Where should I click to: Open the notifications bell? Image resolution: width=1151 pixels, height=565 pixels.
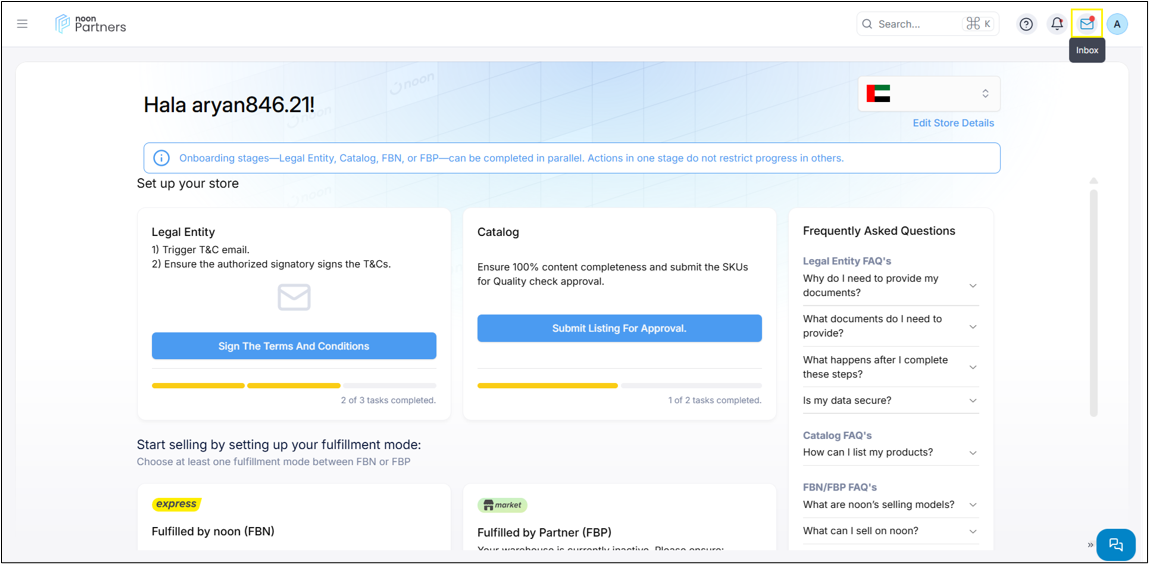(x=1057, y=24)
